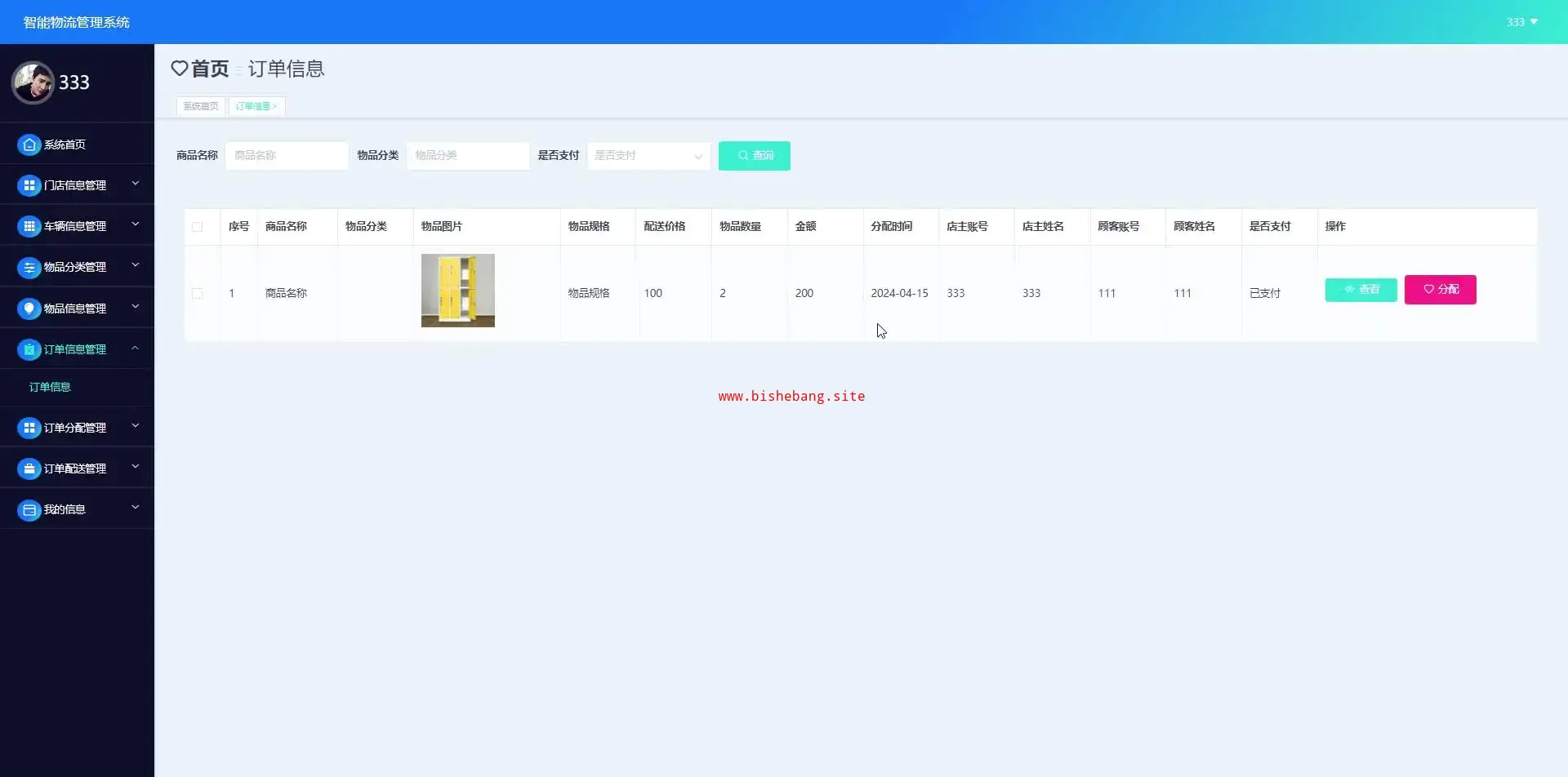
Task: Expand the 门店信息管理 submenu arrow
Action: click(136, 184)
